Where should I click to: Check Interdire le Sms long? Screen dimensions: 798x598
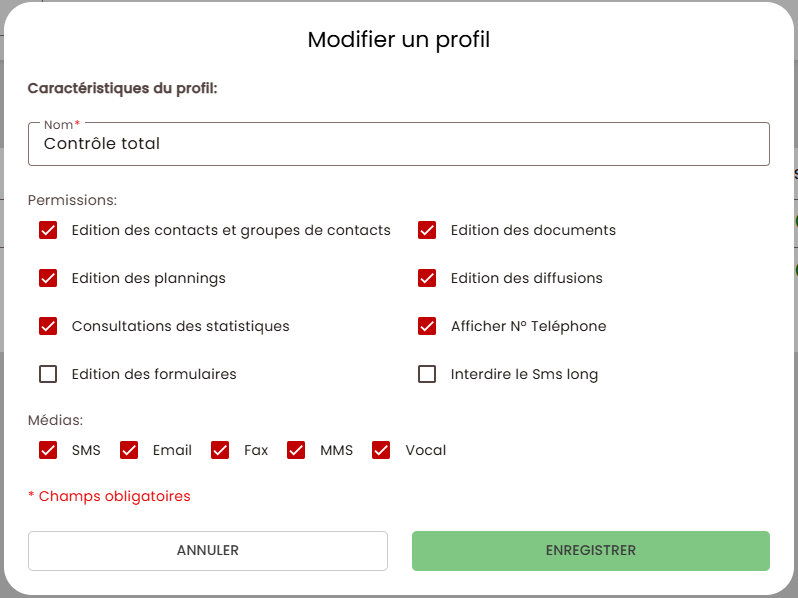427,374
